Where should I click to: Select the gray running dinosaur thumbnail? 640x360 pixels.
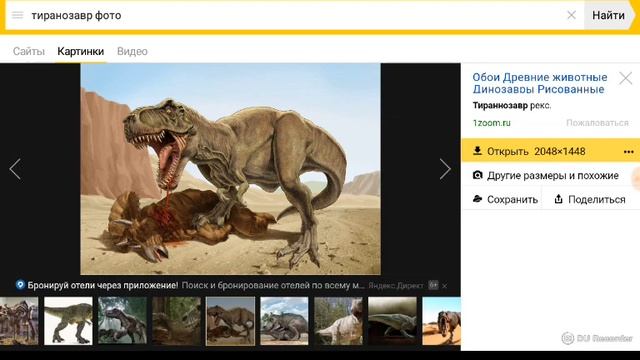pyautogui.click(x=392, y=321)
